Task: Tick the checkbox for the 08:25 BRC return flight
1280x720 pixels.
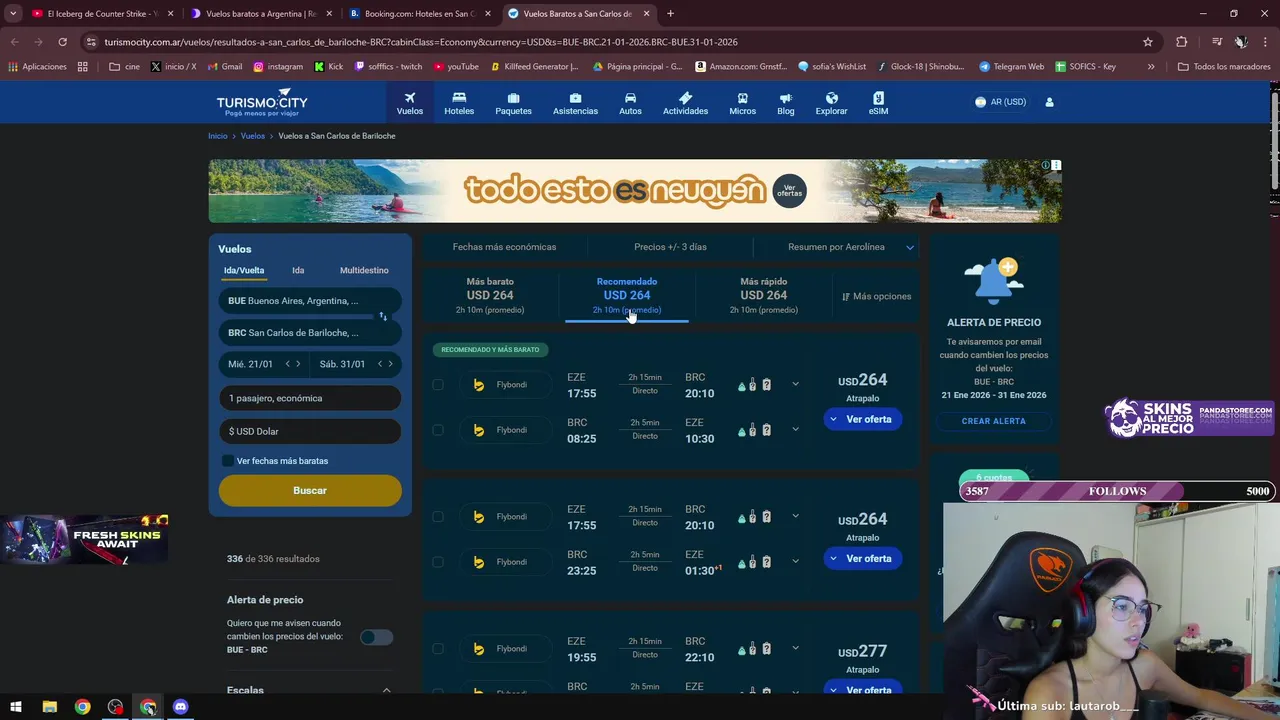Action: pyautogui.click(x=438, y=430)
